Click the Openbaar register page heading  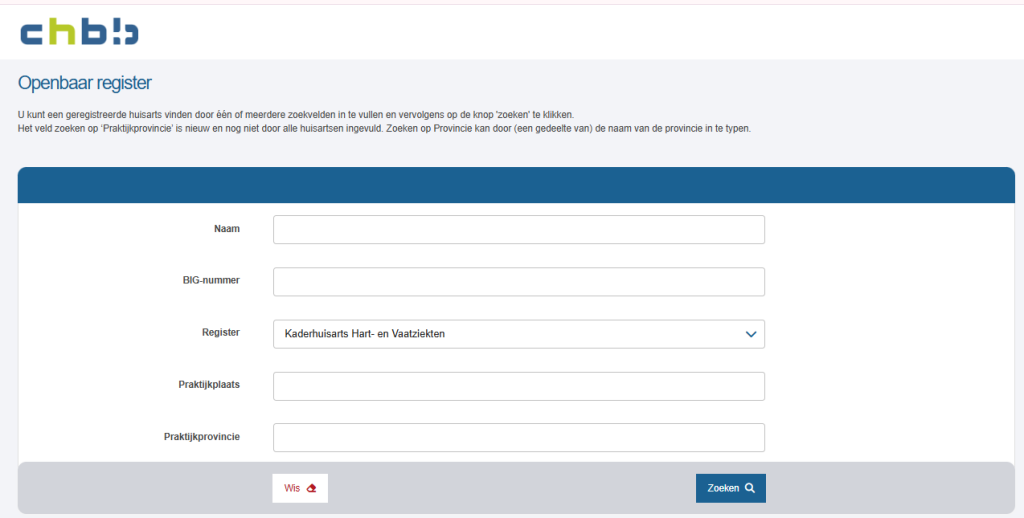click(x=85, y=83)
